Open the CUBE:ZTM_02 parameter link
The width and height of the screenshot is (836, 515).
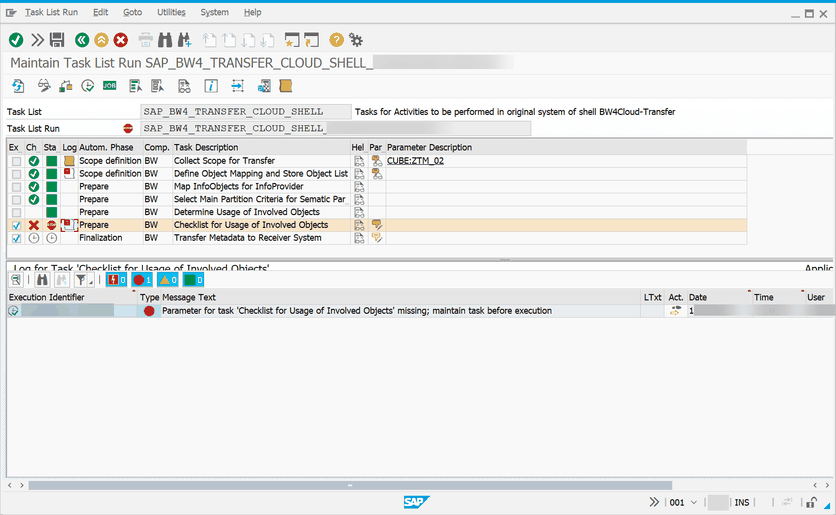click(x=415, y=160)
